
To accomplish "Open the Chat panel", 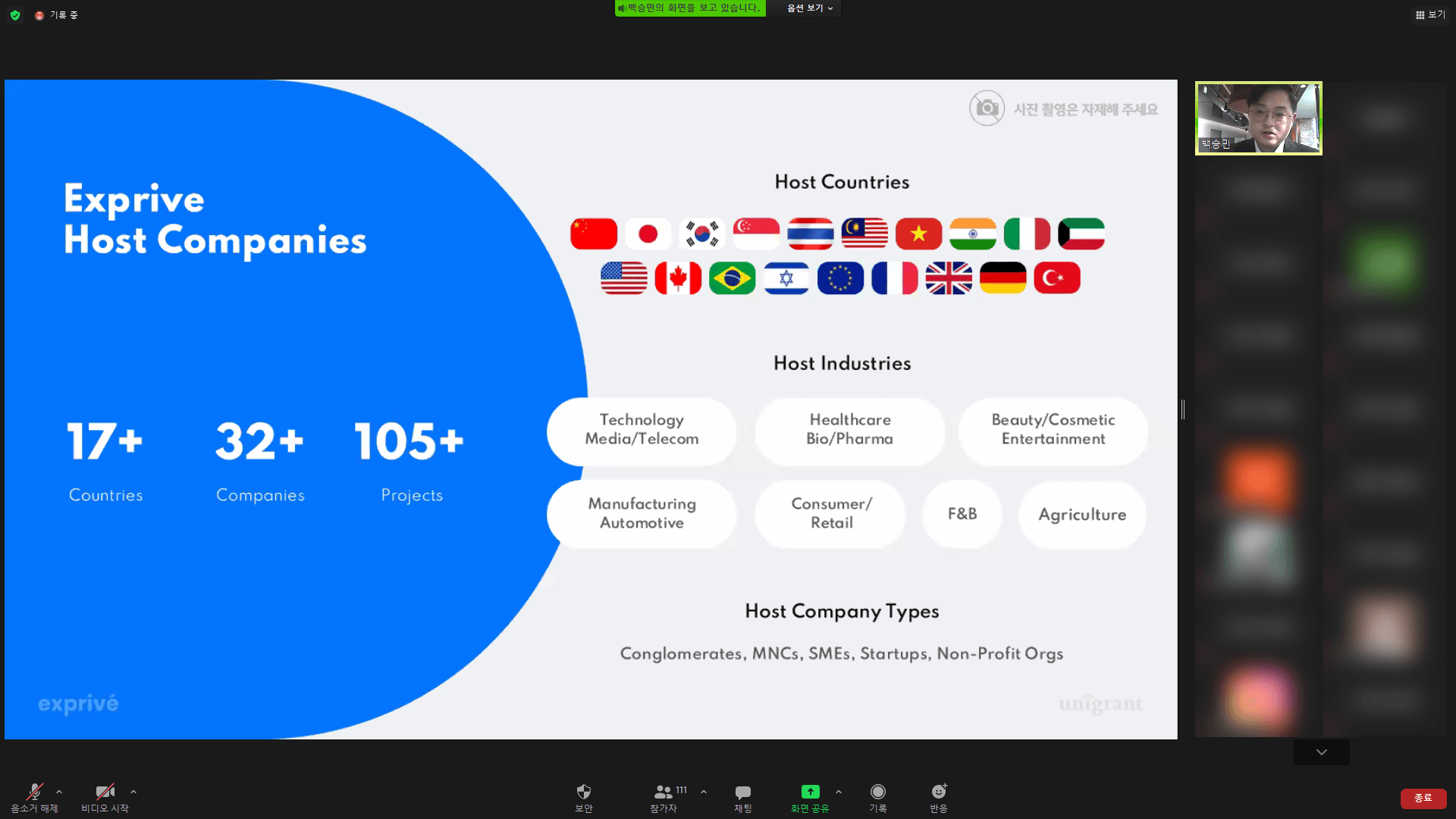I will [x=743, y=797].
